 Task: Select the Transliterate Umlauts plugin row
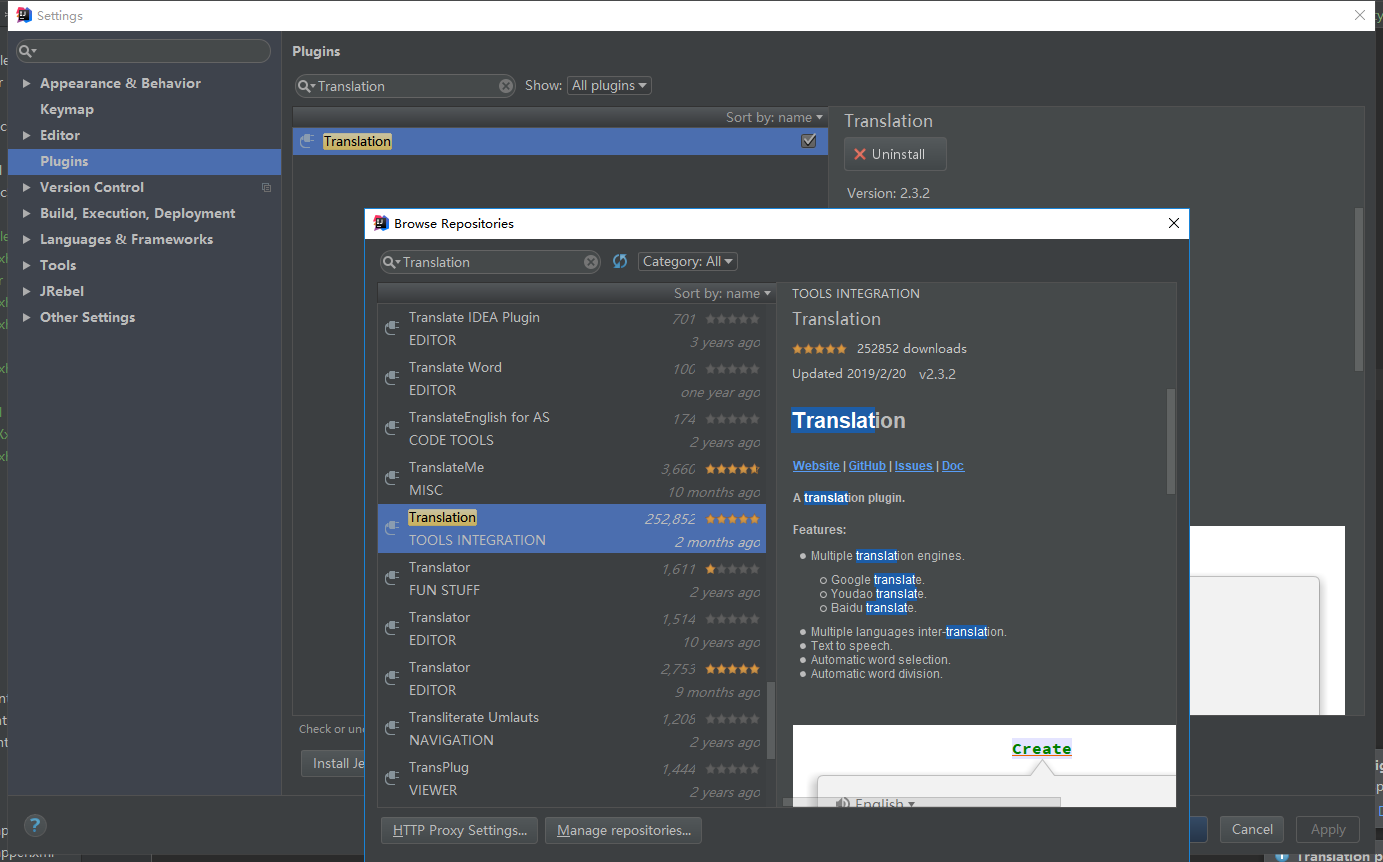[572, 729]
